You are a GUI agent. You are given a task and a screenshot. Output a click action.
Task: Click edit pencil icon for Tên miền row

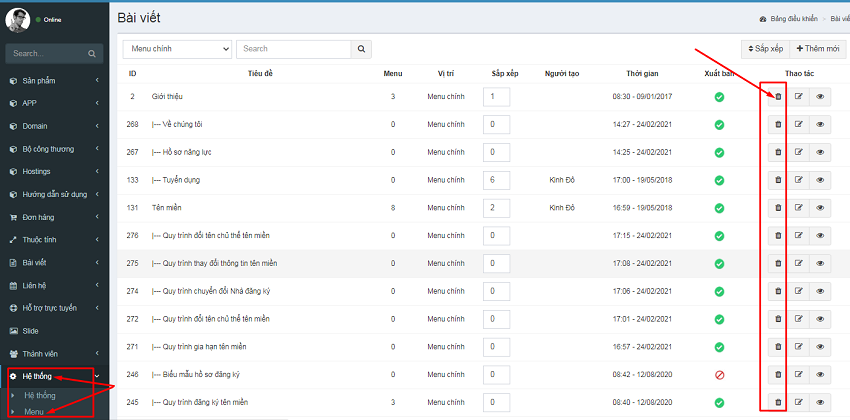point(798,207)
